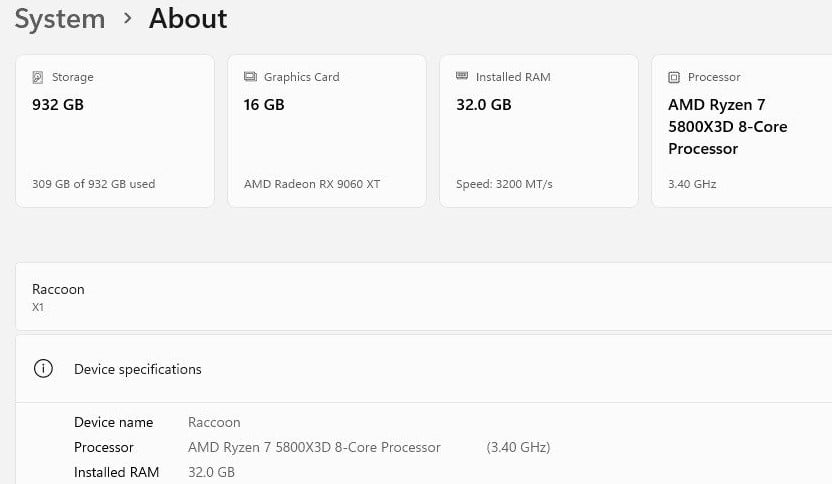Viewport: 832px width, 484px height.
Task: Click the info icon beside Device specifications
Action: tap(43, 369)
